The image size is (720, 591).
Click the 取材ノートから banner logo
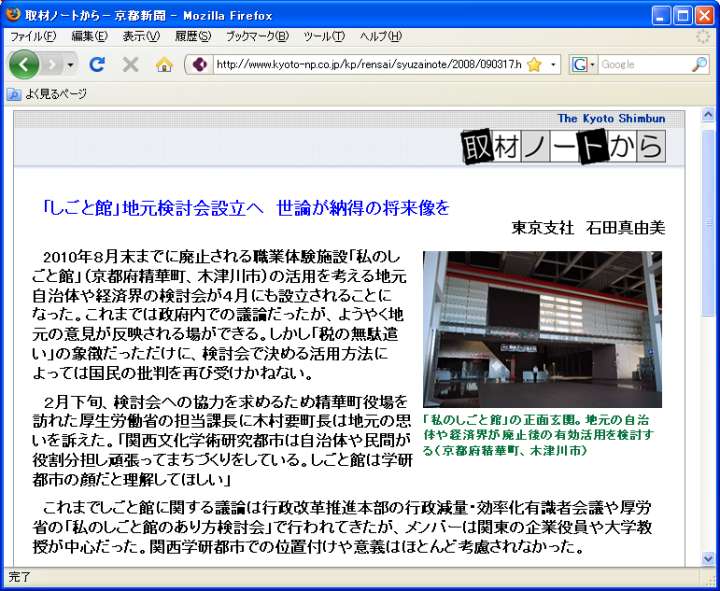pos(563,147)
